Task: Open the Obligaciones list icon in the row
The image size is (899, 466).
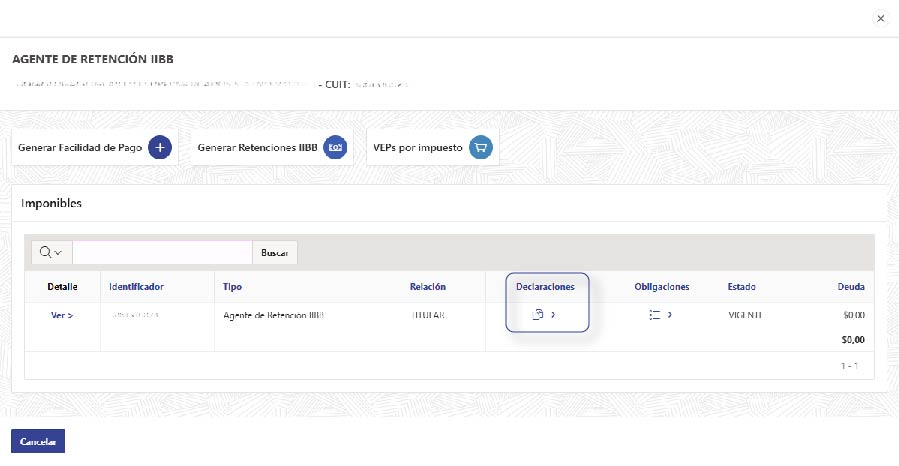Action: tap(655, 315)
